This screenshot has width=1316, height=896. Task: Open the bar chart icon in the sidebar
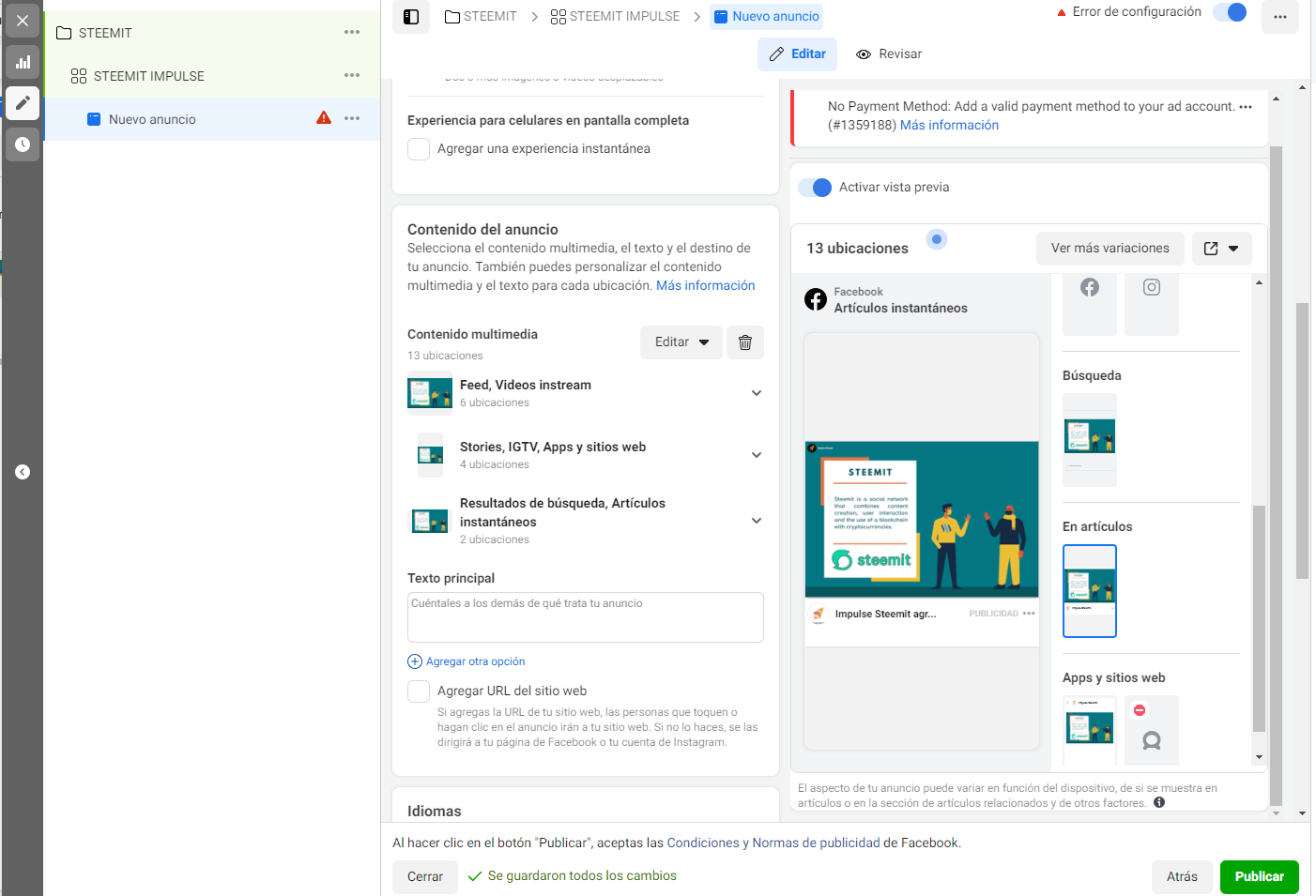pos(23,62)
